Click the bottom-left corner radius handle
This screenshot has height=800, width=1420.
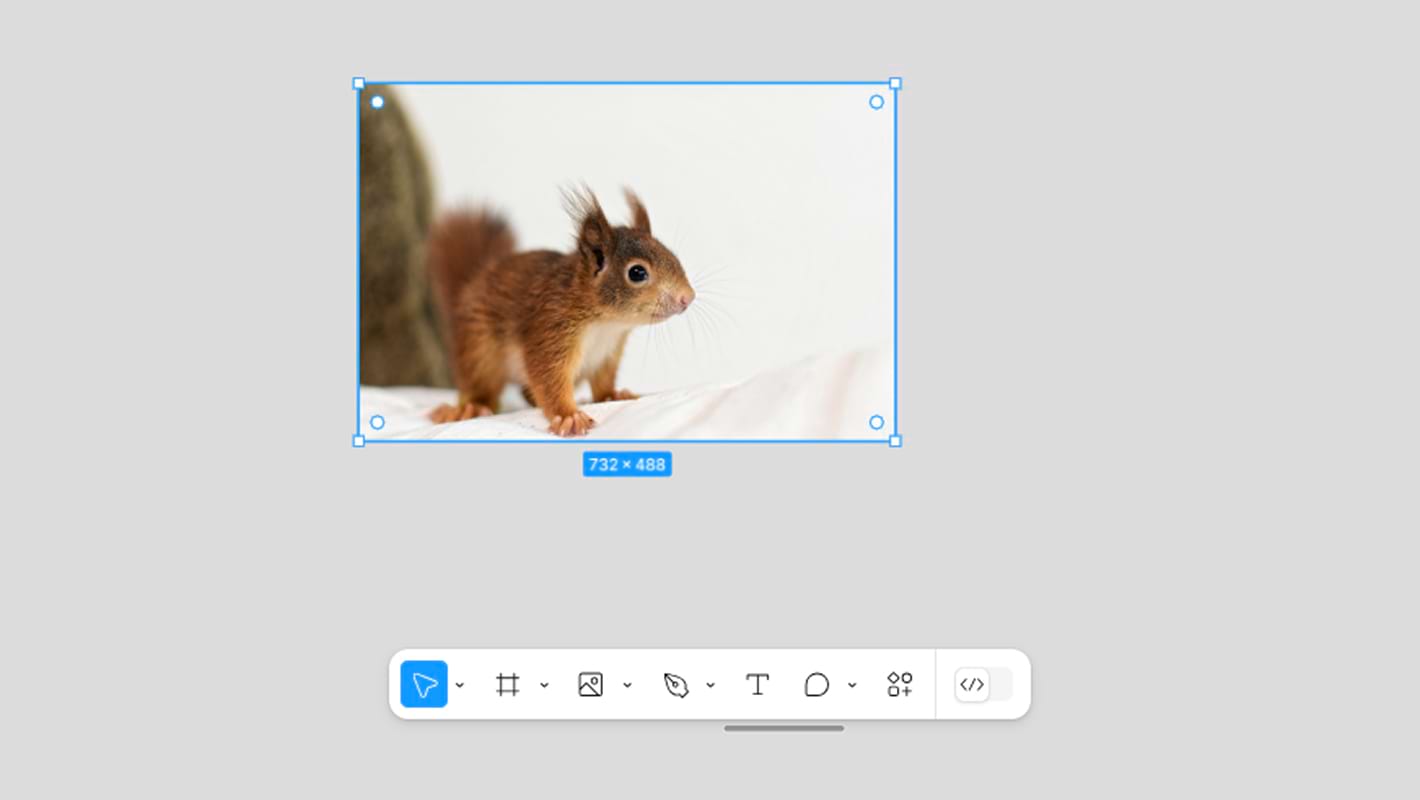point(377,422)
